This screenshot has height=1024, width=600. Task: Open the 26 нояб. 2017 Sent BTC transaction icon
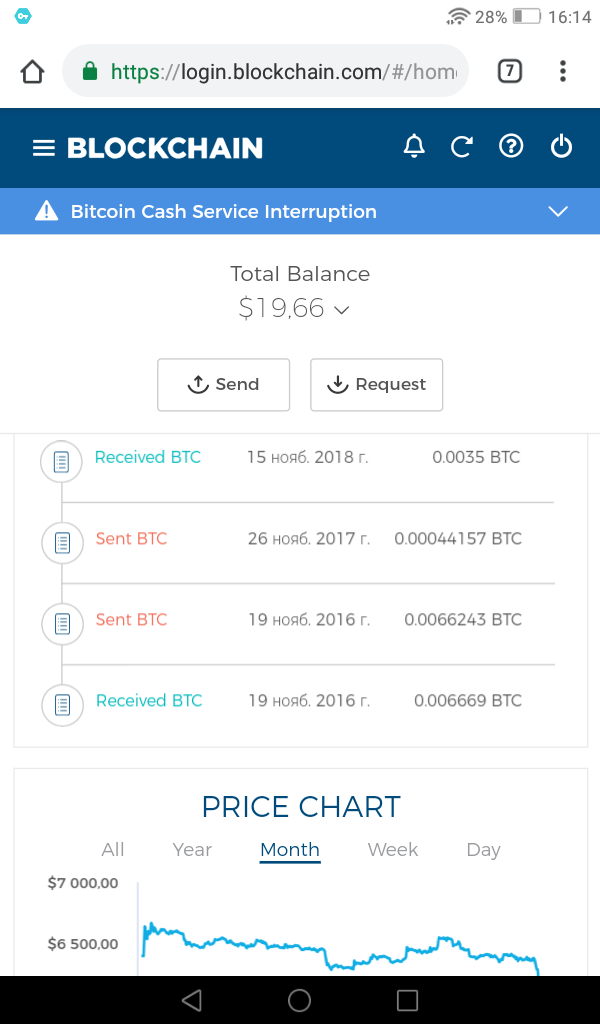pyautogui.click(x=61, y=543)
